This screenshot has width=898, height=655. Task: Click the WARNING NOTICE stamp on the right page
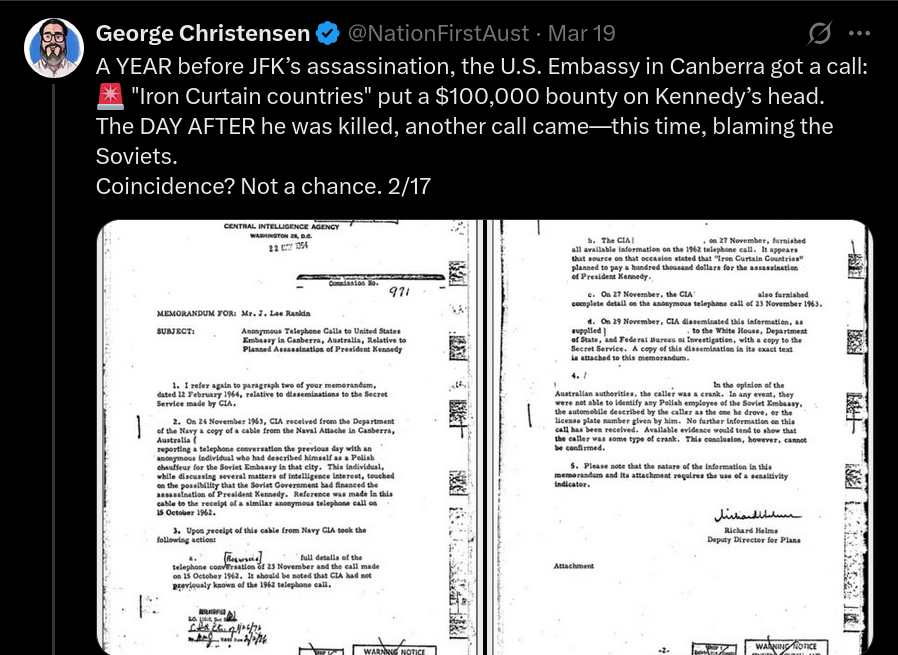tap(786, 647)
